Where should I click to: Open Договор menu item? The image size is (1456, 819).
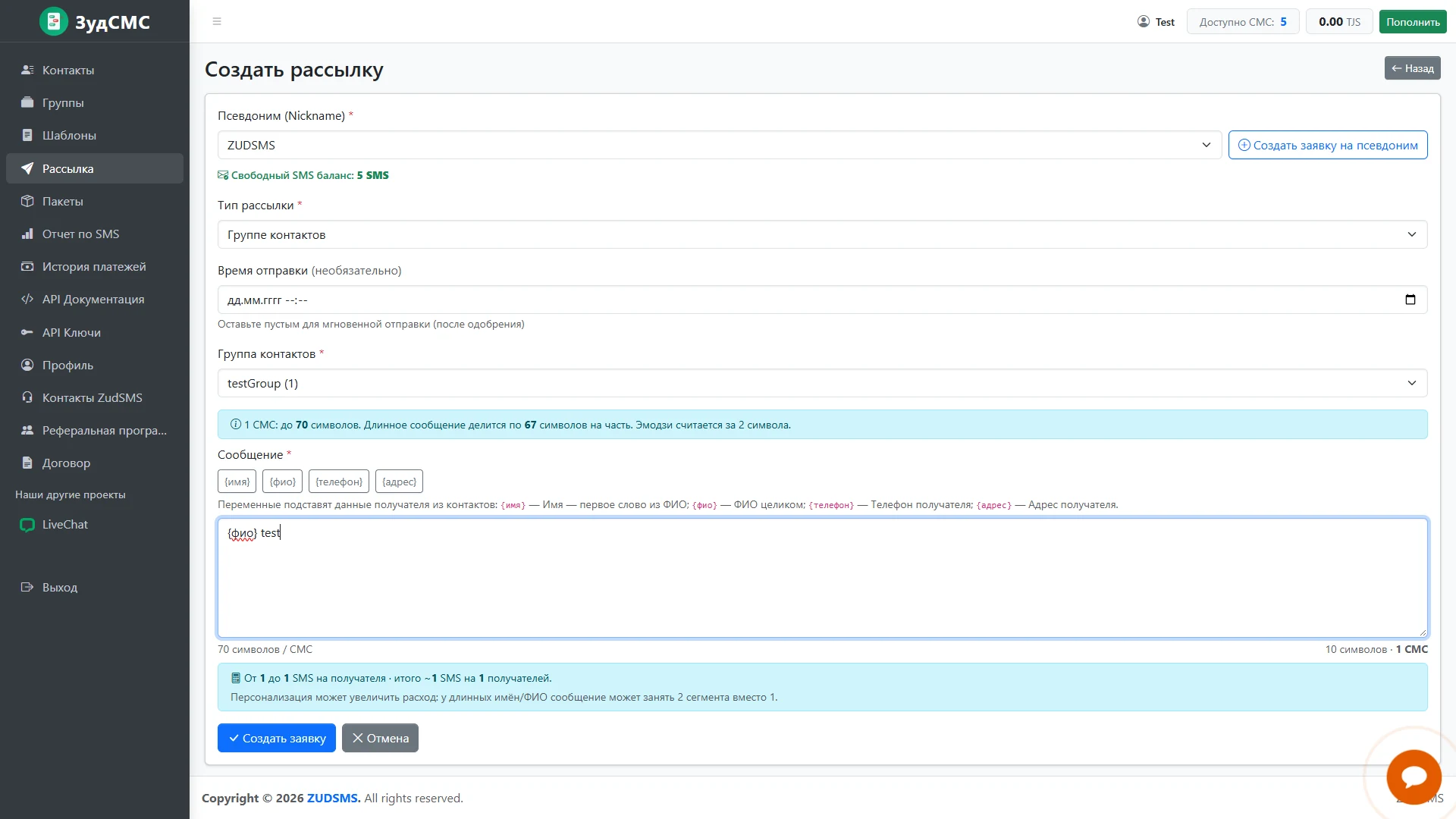(x=95, y=463)
